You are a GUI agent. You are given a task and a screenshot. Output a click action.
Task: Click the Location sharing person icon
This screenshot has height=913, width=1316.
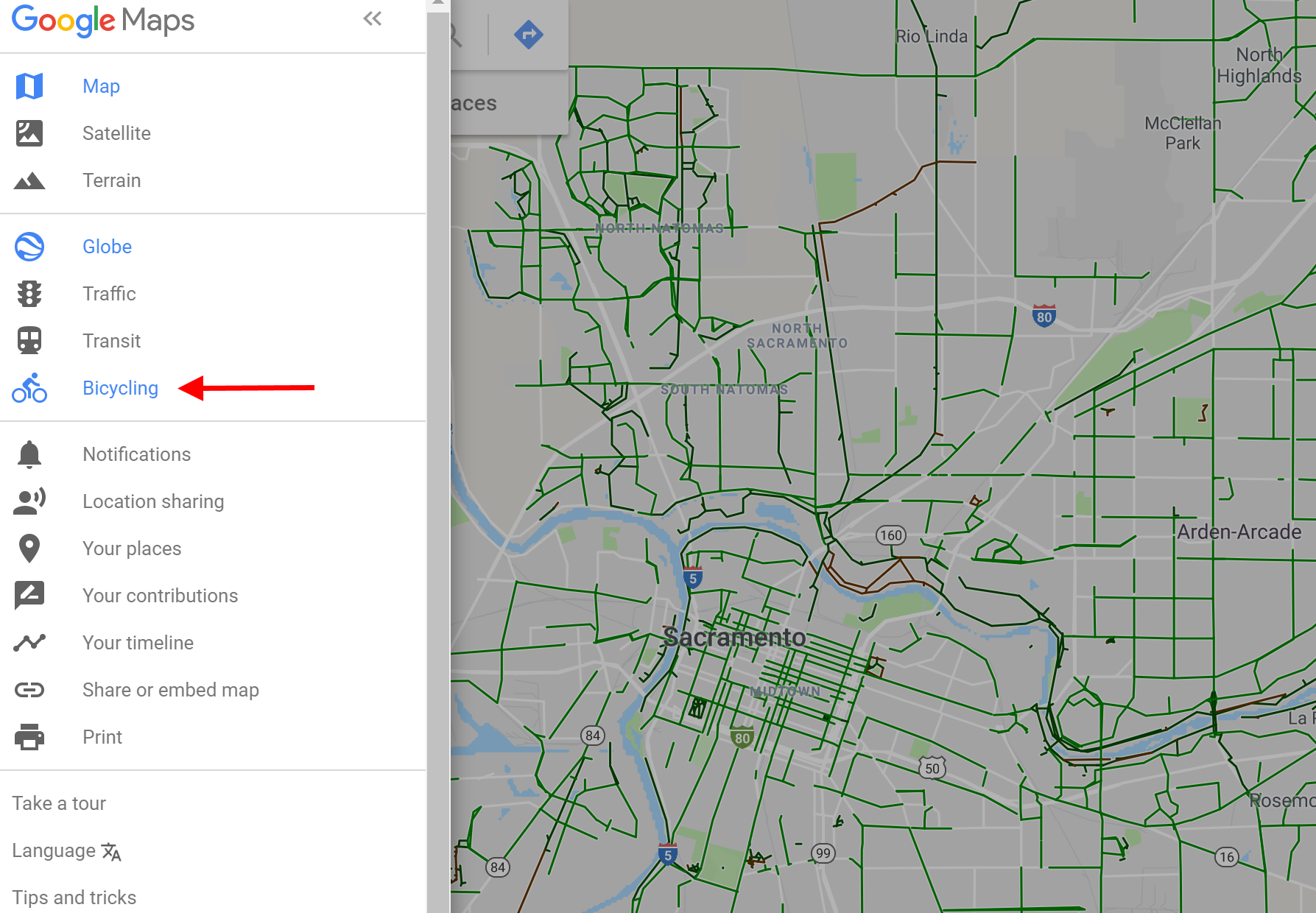click(29, 501)
